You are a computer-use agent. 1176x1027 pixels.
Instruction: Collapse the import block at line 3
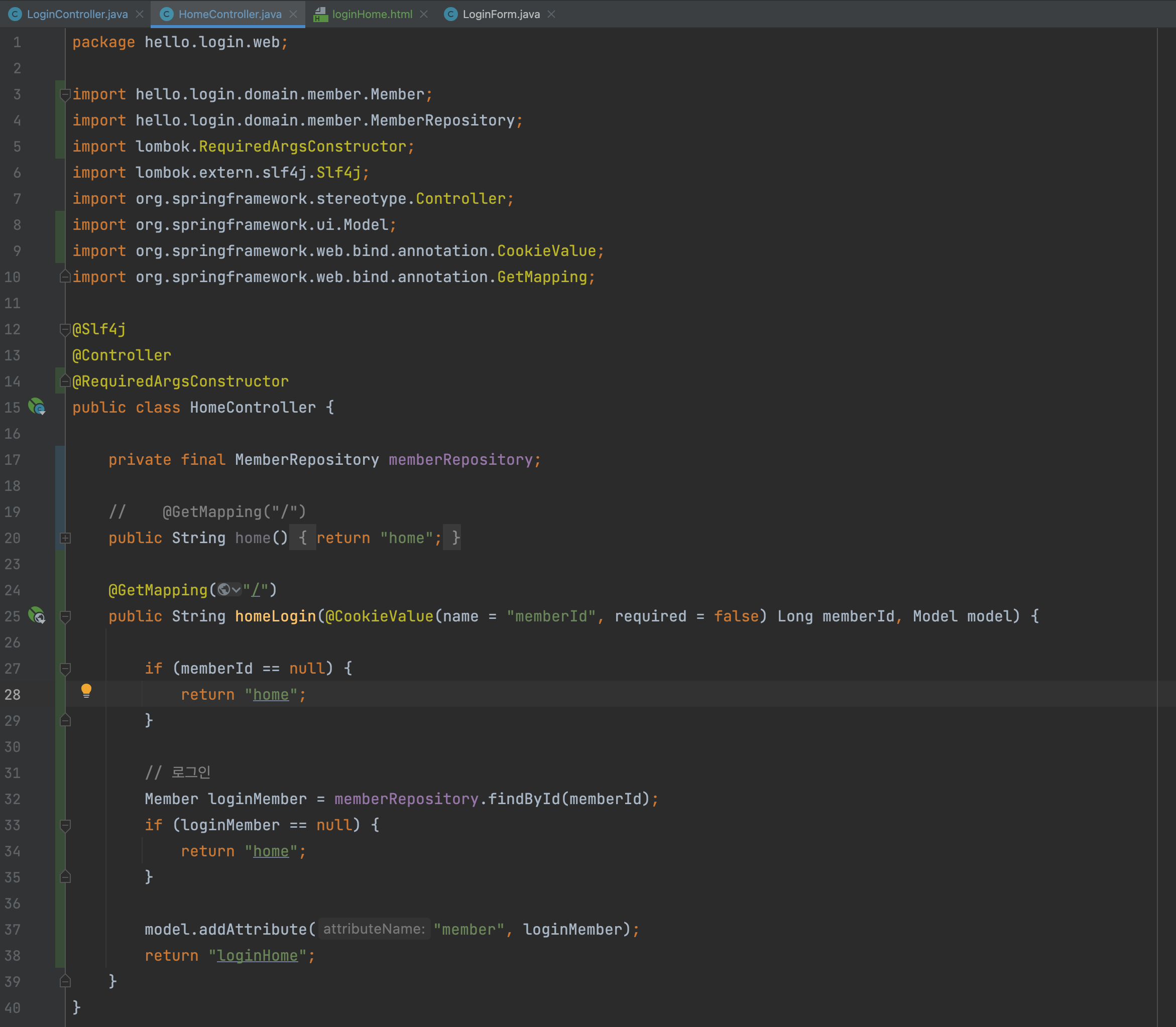pos(65,94)
